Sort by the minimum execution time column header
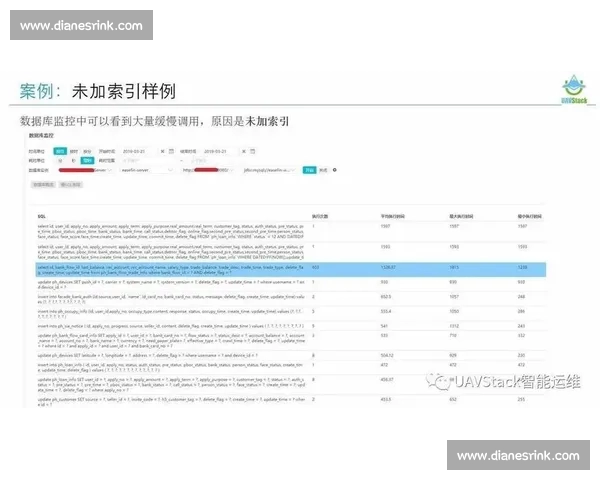Viewport: 600px width, 480px height. (530, 217)
